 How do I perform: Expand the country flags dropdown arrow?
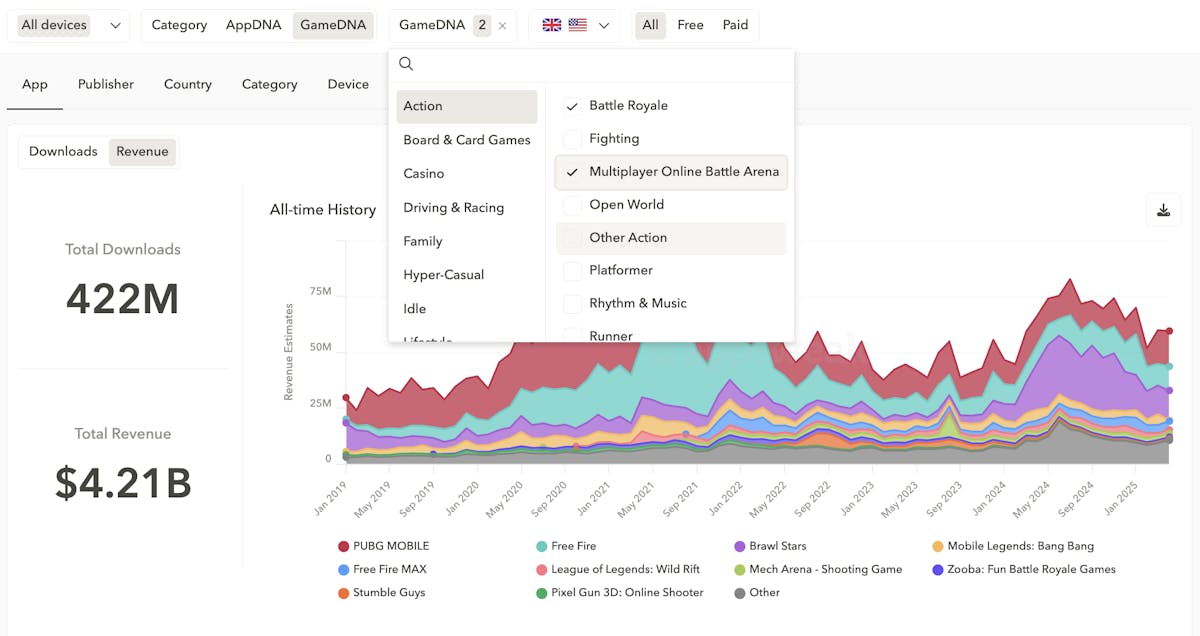(x=604, y=26)
